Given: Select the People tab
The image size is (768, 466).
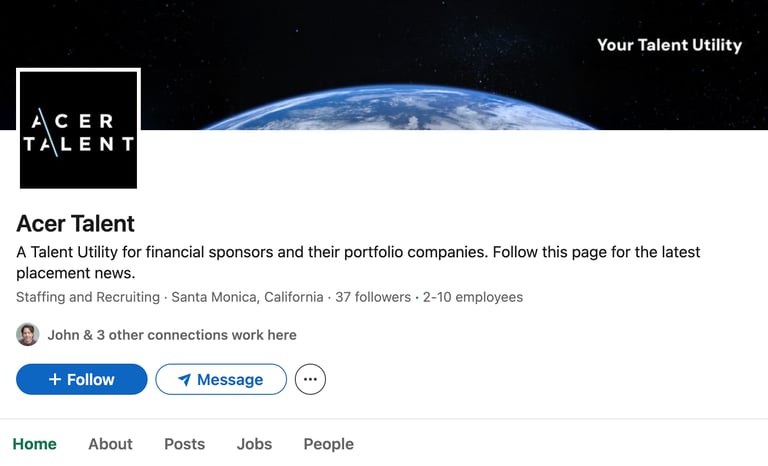Looking at the screenshot, I should [329, 444].
